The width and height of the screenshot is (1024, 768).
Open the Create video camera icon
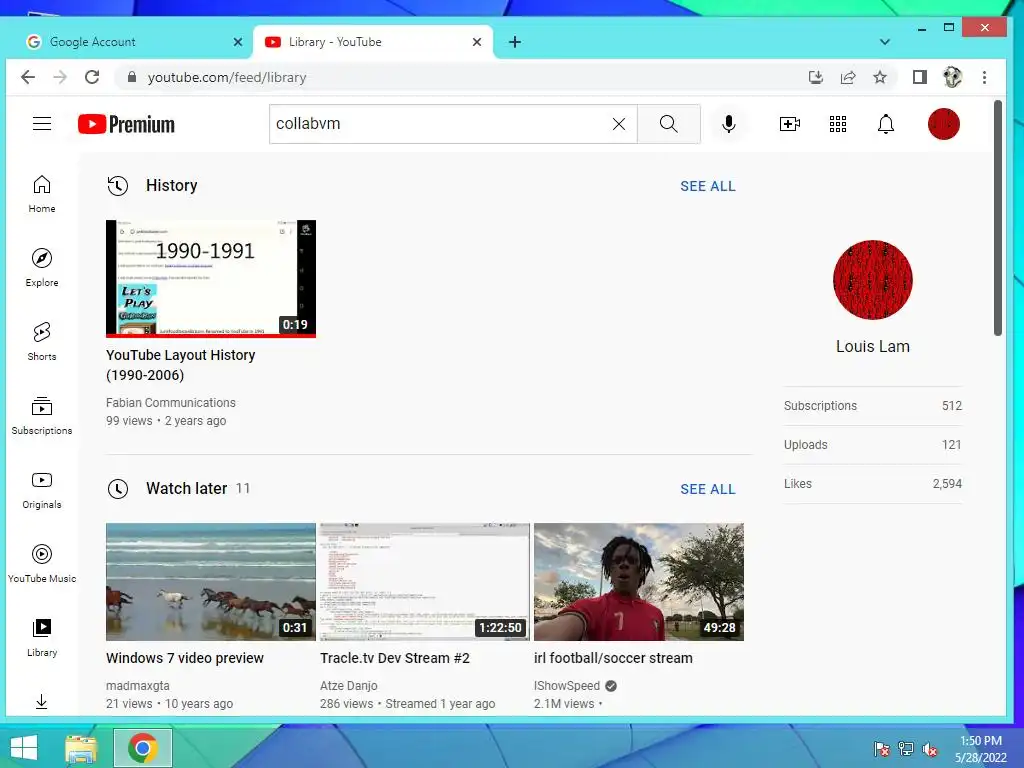click(x=790, y=124)
